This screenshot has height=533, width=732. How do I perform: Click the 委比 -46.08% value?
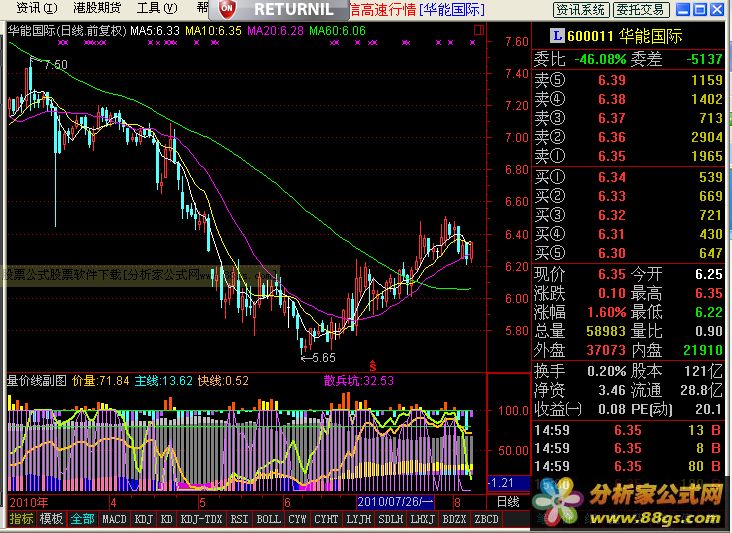point(600,59)
